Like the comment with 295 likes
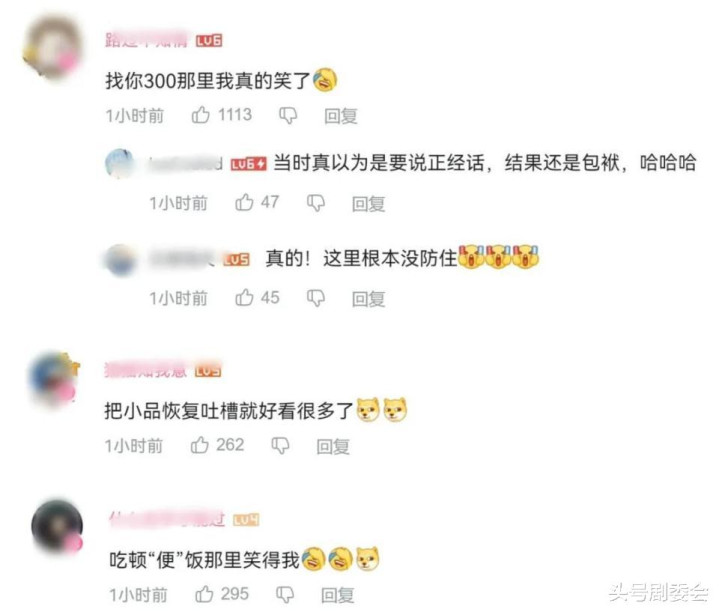 click(204, 594)
